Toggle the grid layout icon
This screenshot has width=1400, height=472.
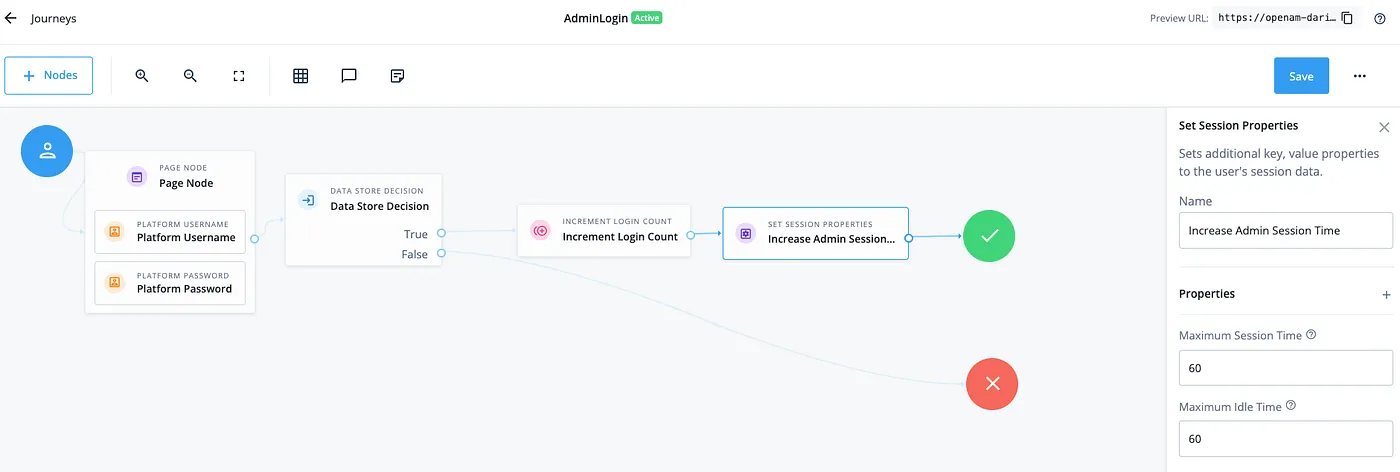(x=300, y=75)
